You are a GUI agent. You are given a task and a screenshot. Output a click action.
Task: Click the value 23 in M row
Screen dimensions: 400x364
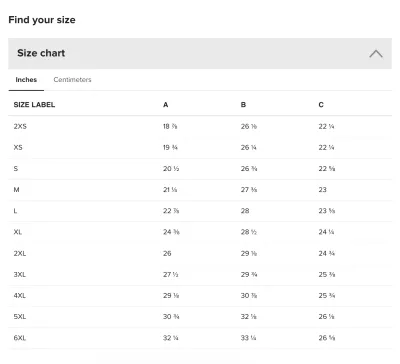tap(322, 190)
